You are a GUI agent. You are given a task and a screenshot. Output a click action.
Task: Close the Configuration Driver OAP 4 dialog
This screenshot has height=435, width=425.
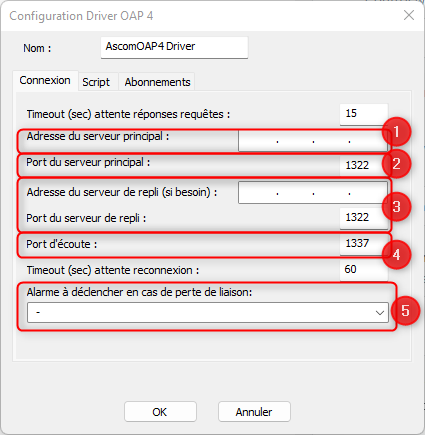(x=409, y=15)
